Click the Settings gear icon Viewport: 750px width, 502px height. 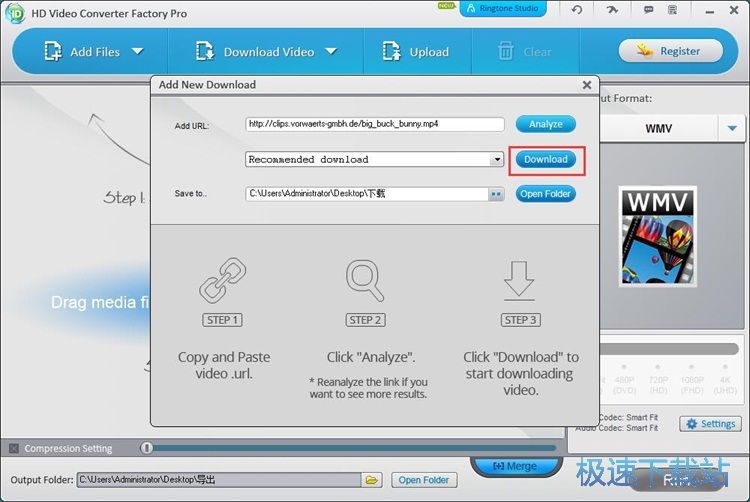coord(692,424)
